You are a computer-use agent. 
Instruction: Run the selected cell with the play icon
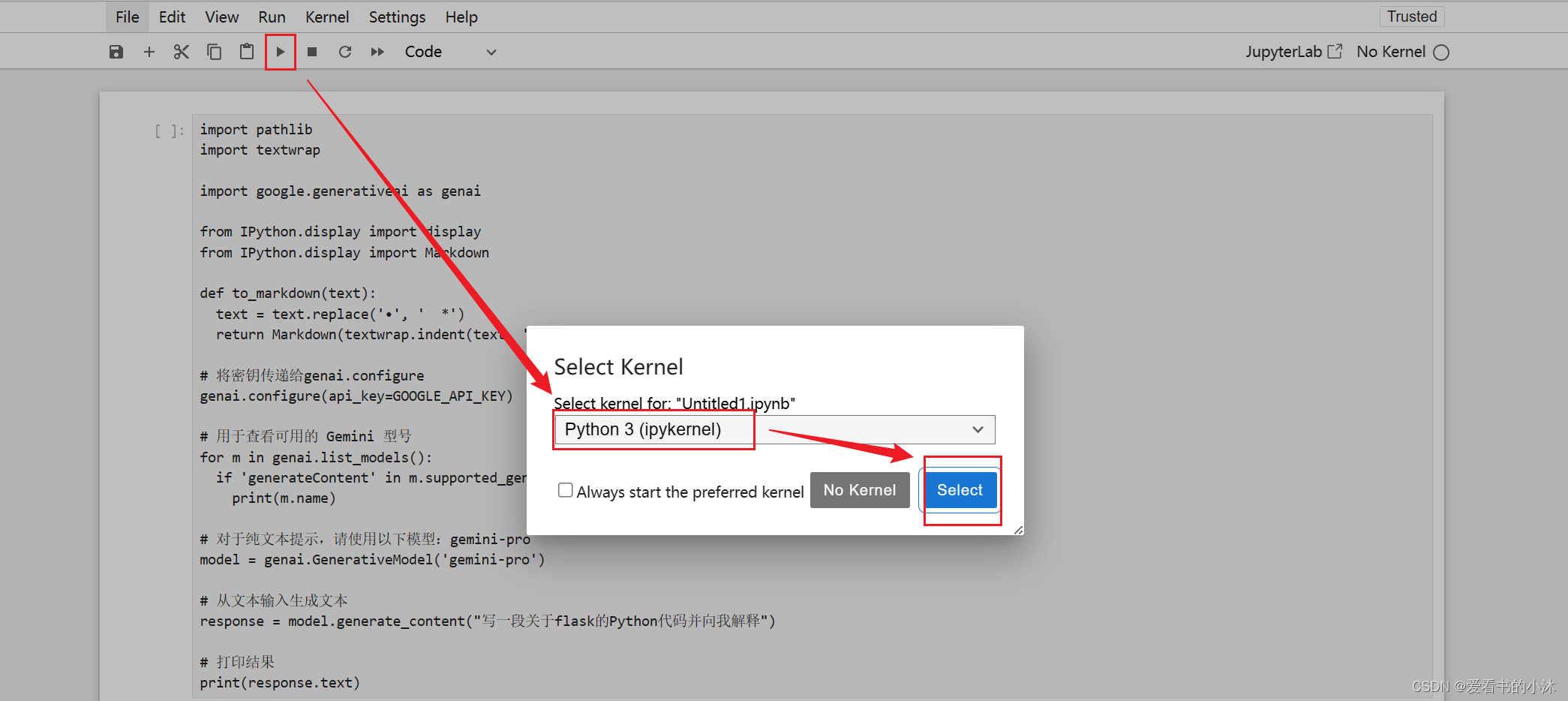pyautogui.click(x=280, y=52)
